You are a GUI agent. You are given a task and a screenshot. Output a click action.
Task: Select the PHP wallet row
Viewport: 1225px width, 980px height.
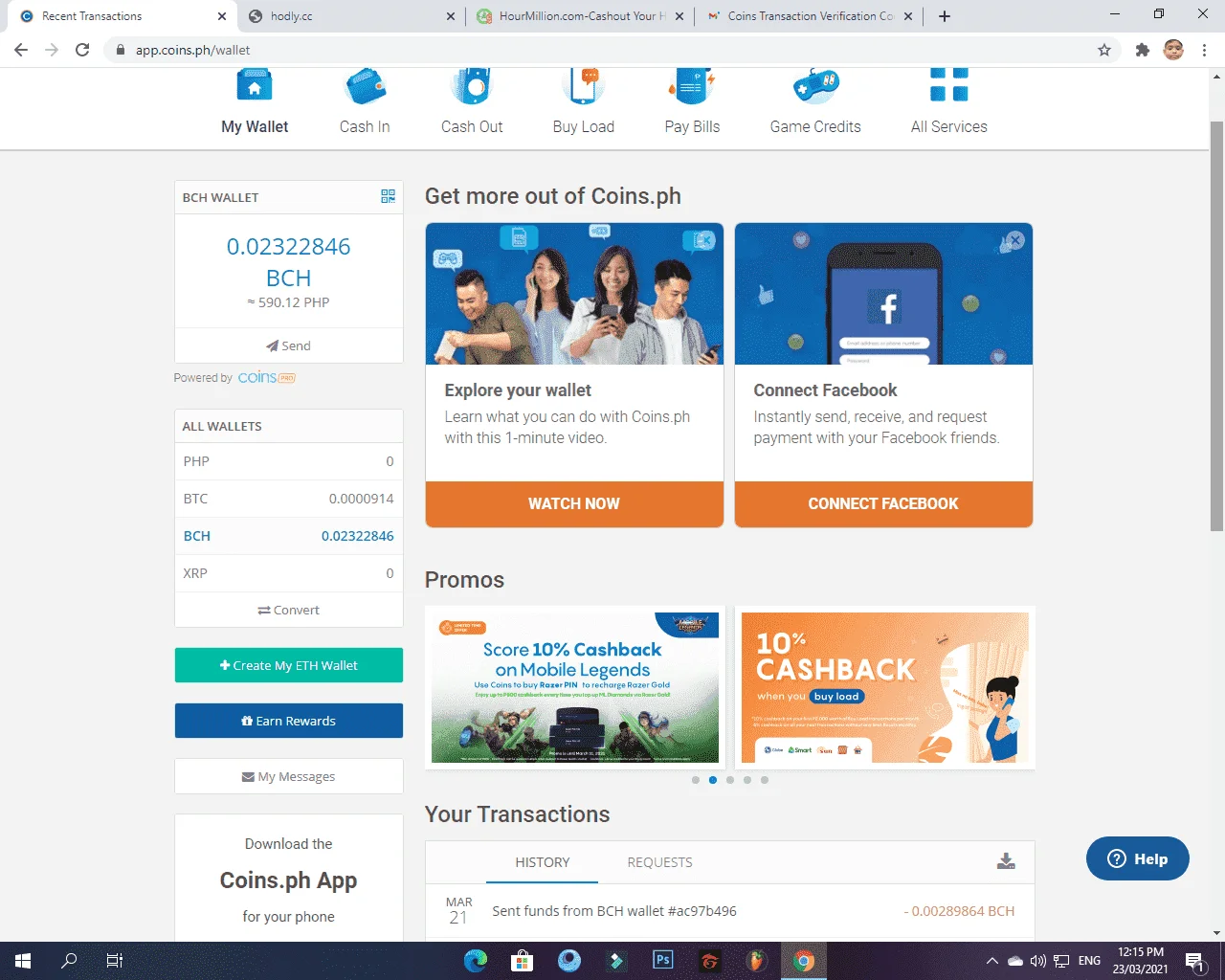point(288,461)
